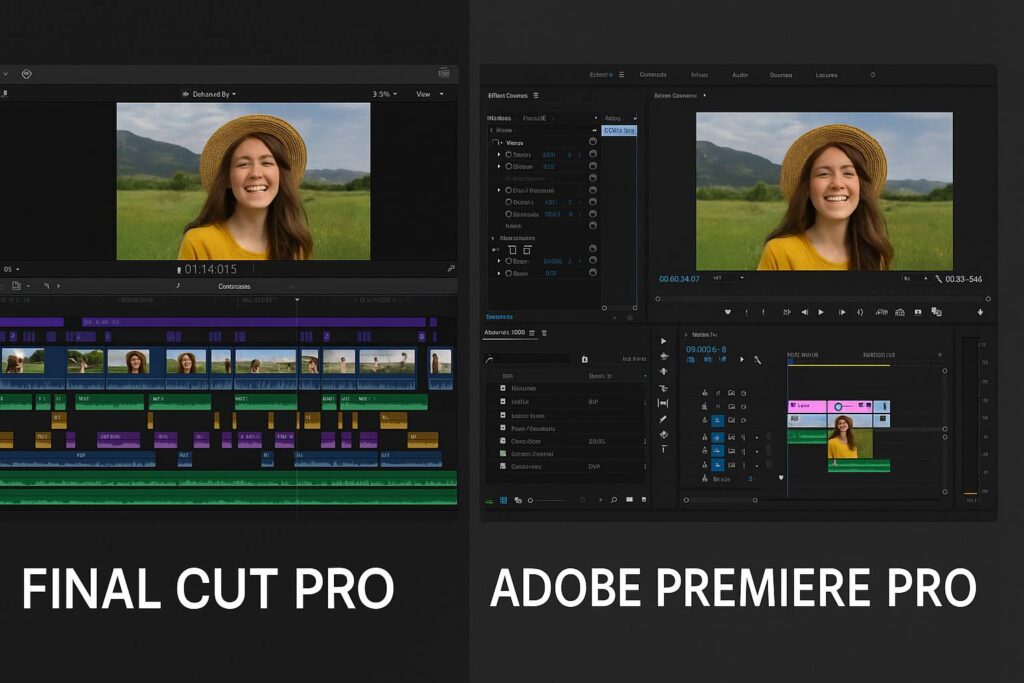The width and height of the screenshot is (1024, 683).
Task: Select the Type tool at the bottom of Premiere toolbar
Action: (x=663, y=450)
